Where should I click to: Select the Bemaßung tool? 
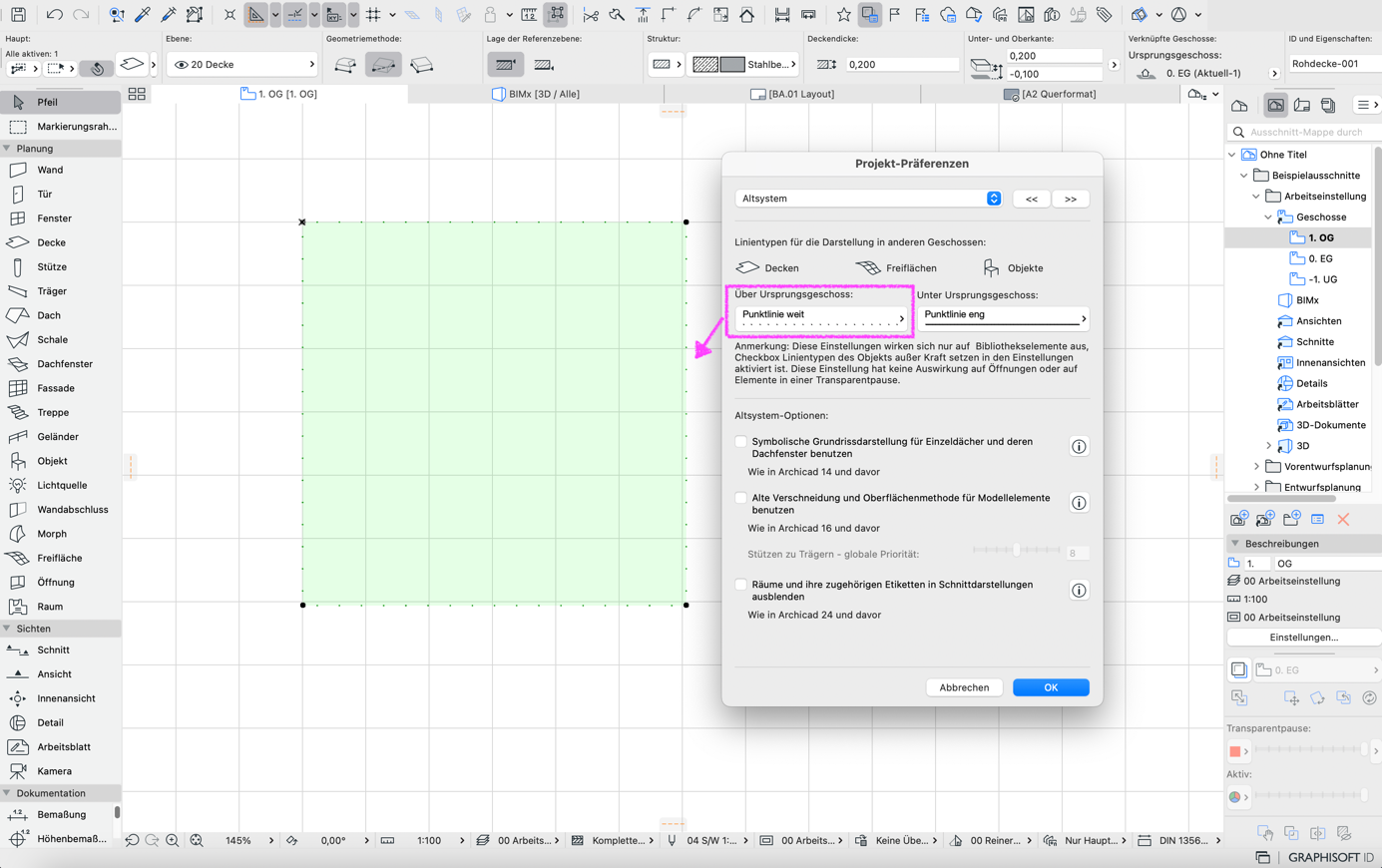pos(60,814)
